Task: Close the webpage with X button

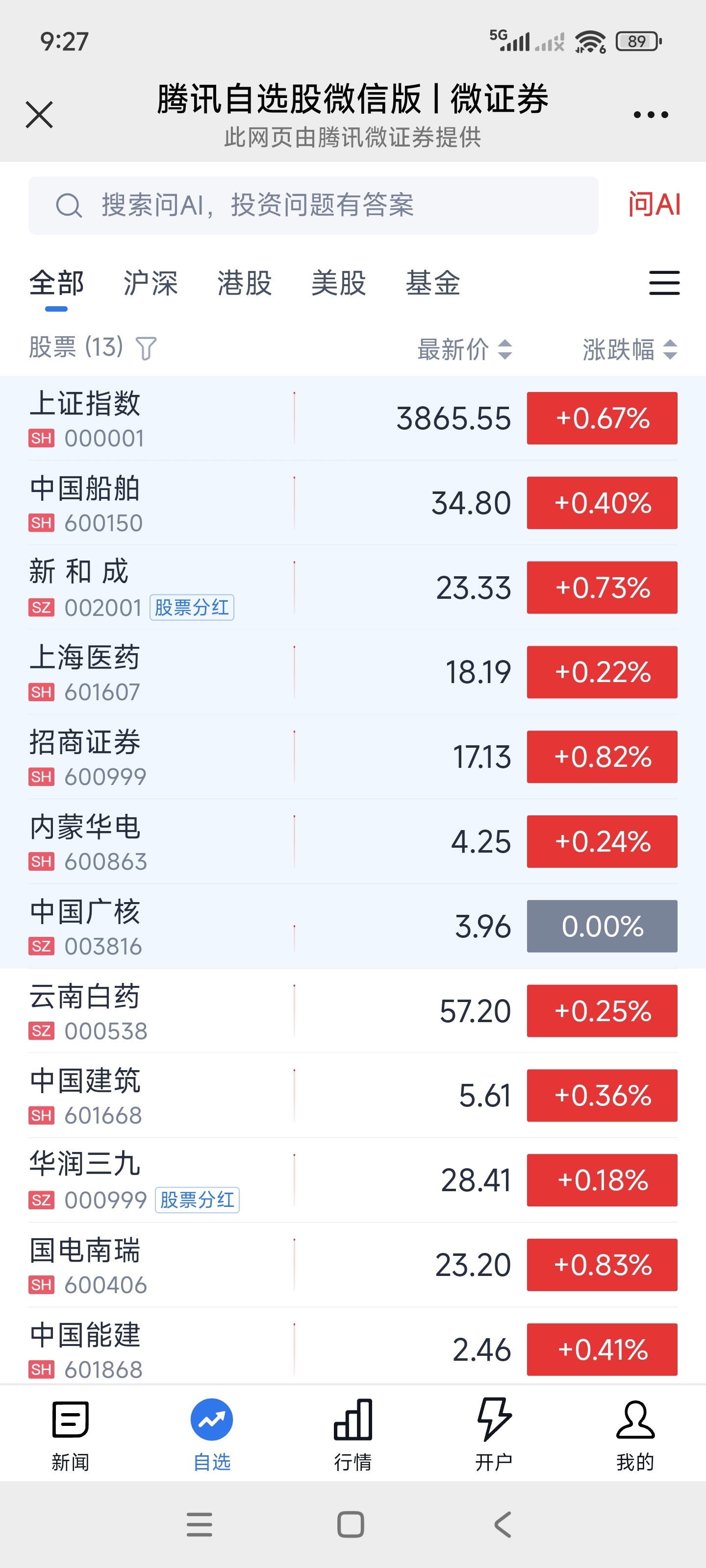Action: [40, 115]
